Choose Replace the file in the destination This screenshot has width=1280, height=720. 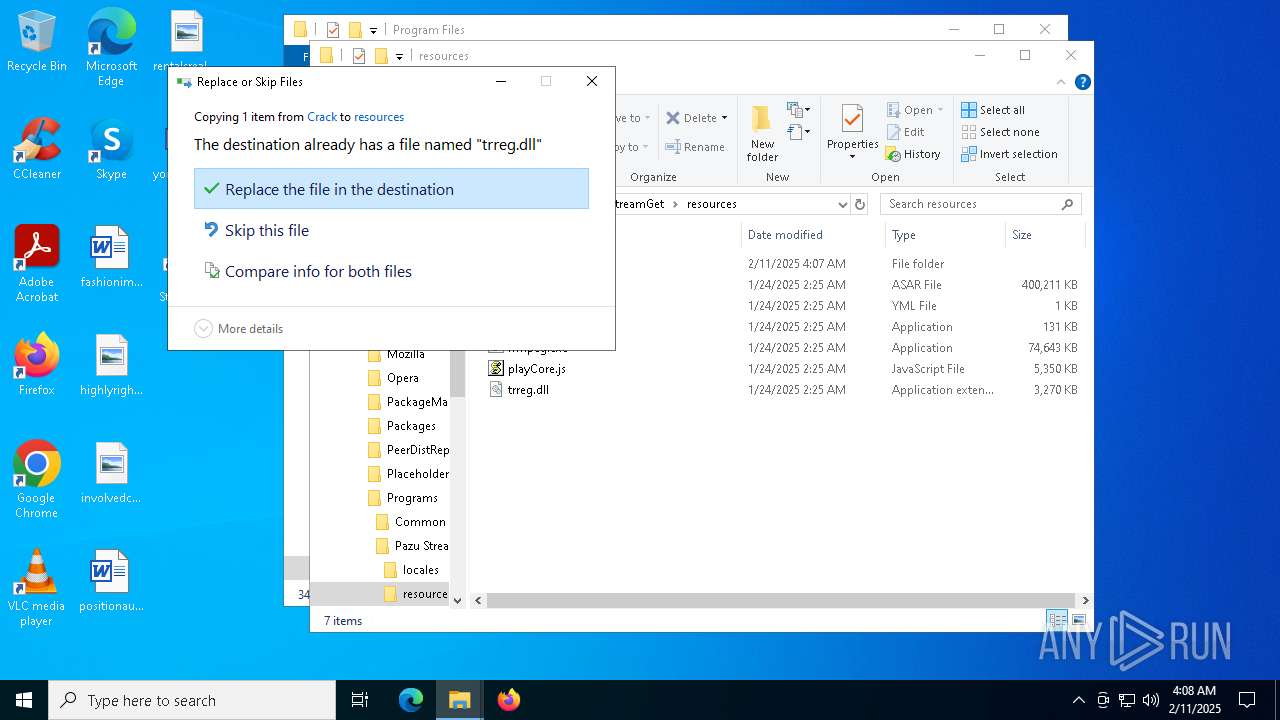point(391,189)
